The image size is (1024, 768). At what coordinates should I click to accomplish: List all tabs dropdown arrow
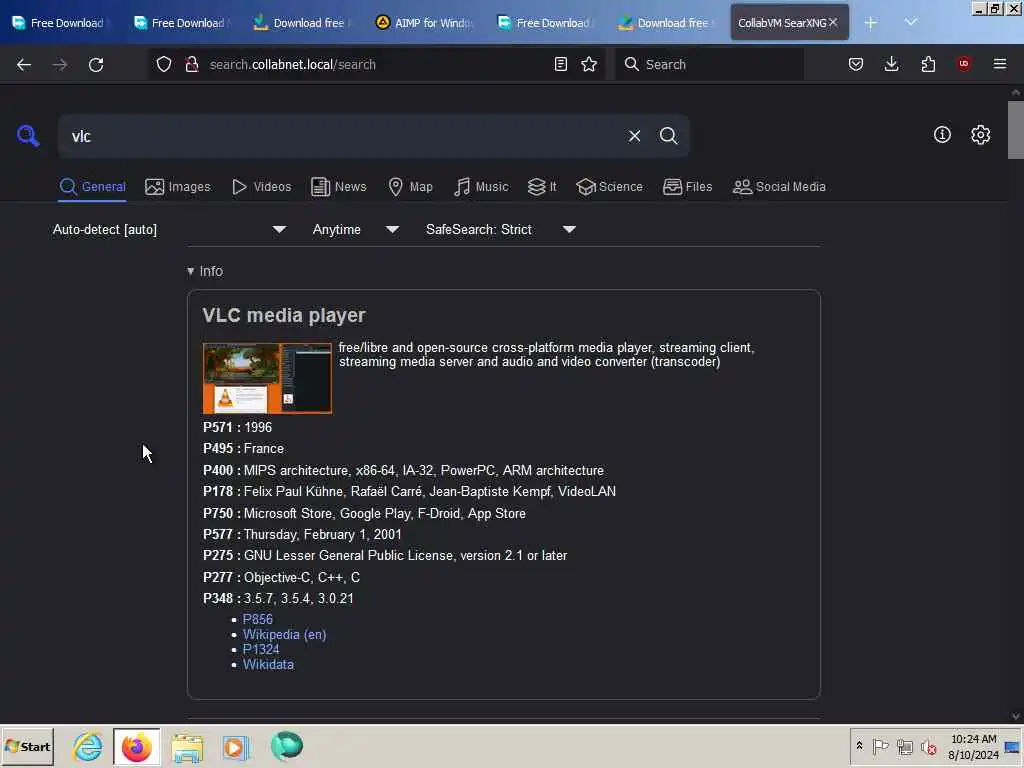coord(911,22)
